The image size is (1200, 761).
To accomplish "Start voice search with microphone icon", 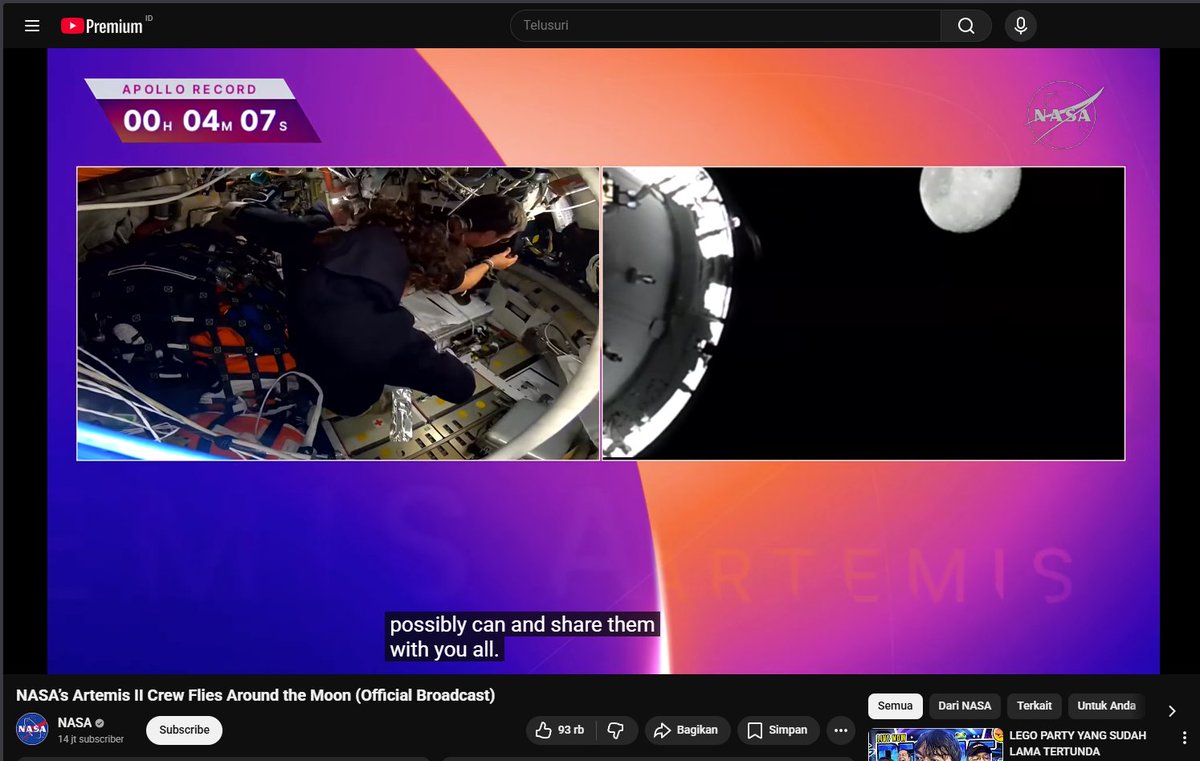I will [x=1021, y=26].
